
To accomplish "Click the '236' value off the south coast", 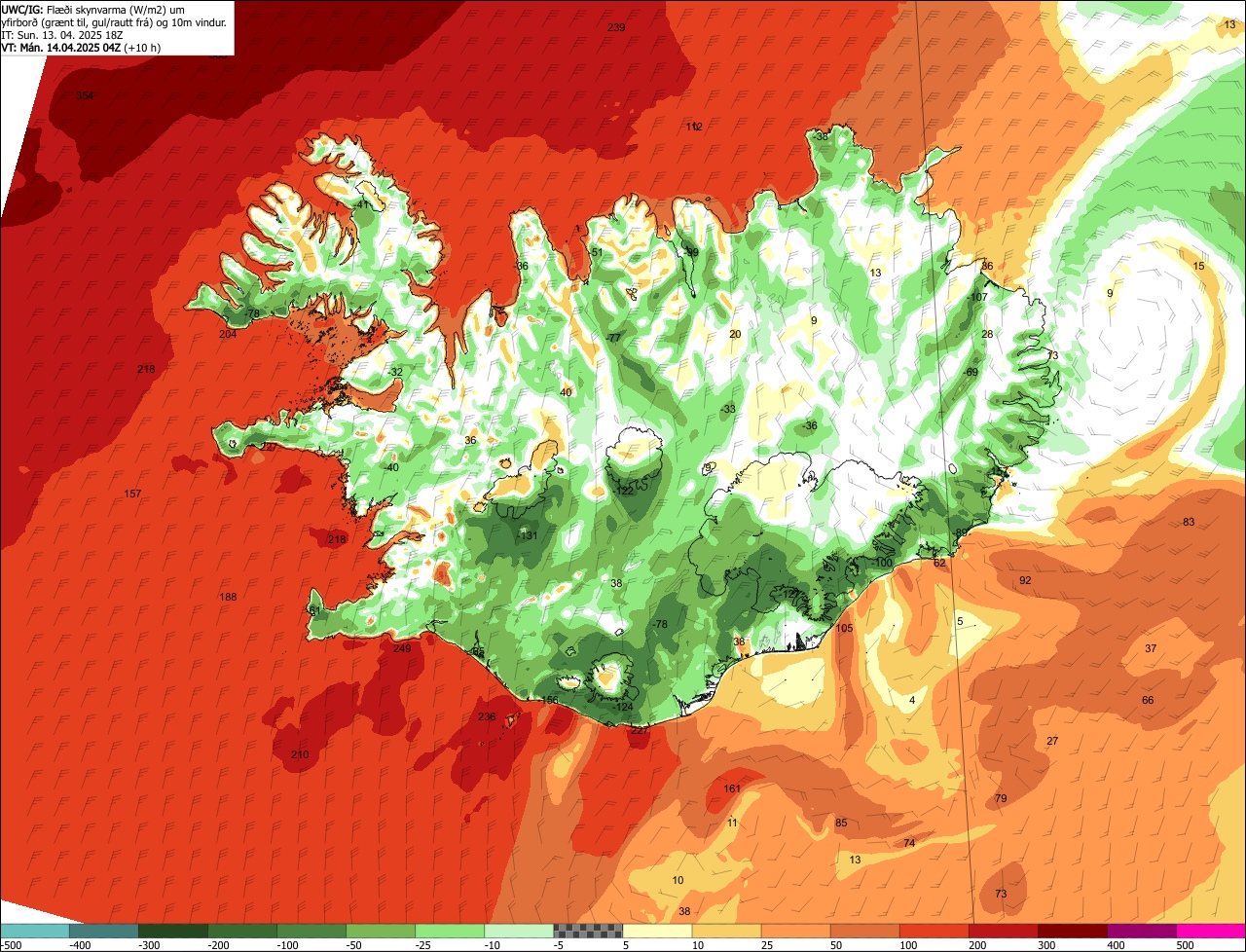I will coord(487,716).
